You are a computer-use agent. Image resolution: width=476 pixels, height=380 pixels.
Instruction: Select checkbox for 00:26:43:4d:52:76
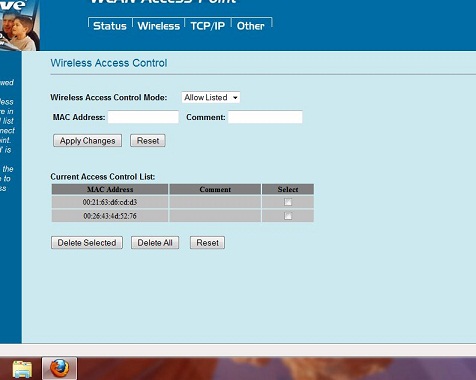(288, 216)
